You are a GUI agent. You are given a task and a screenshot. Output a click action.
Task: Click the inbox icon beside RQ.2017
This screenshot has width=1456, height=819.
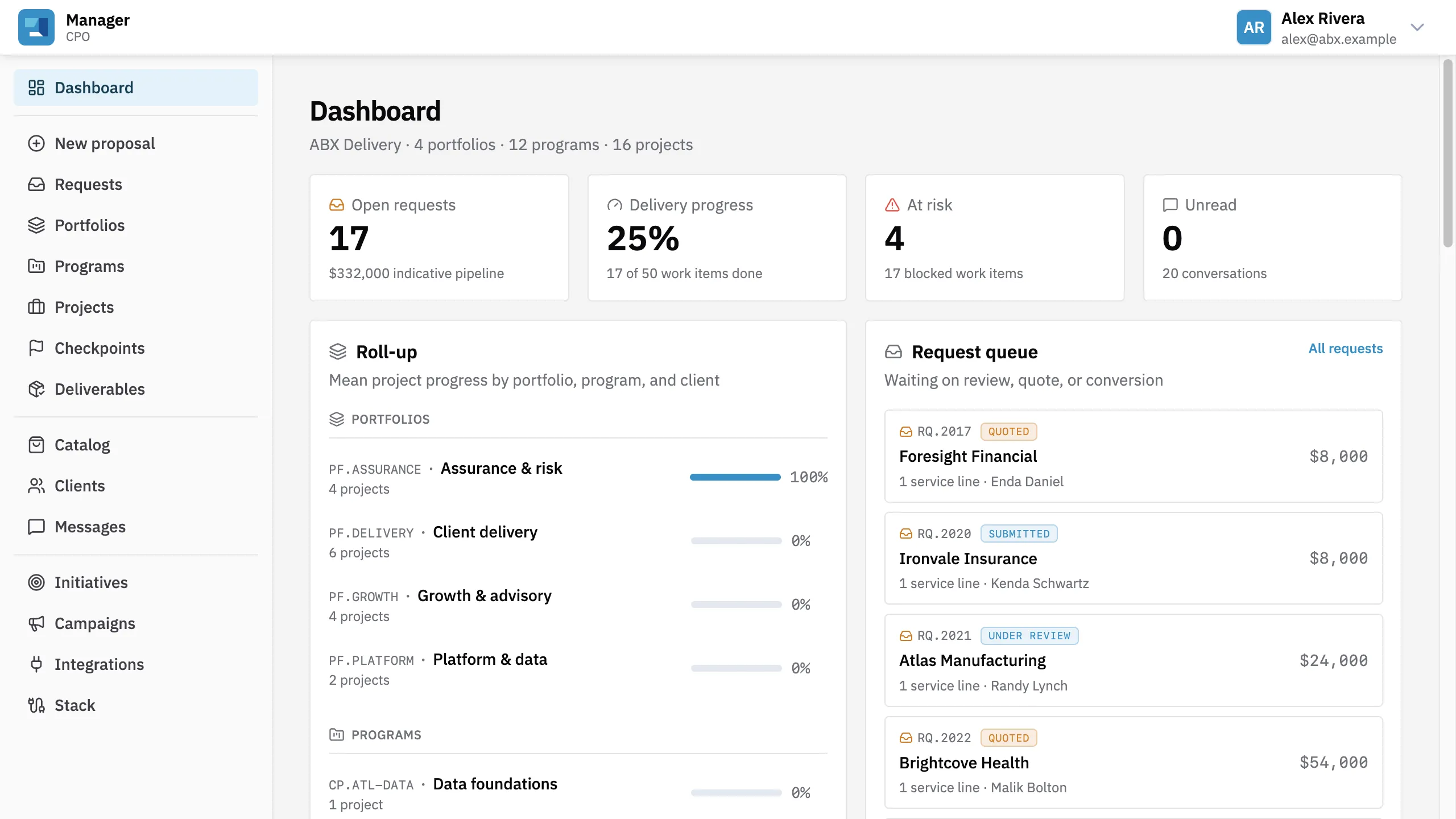click(x=906, y=432)
